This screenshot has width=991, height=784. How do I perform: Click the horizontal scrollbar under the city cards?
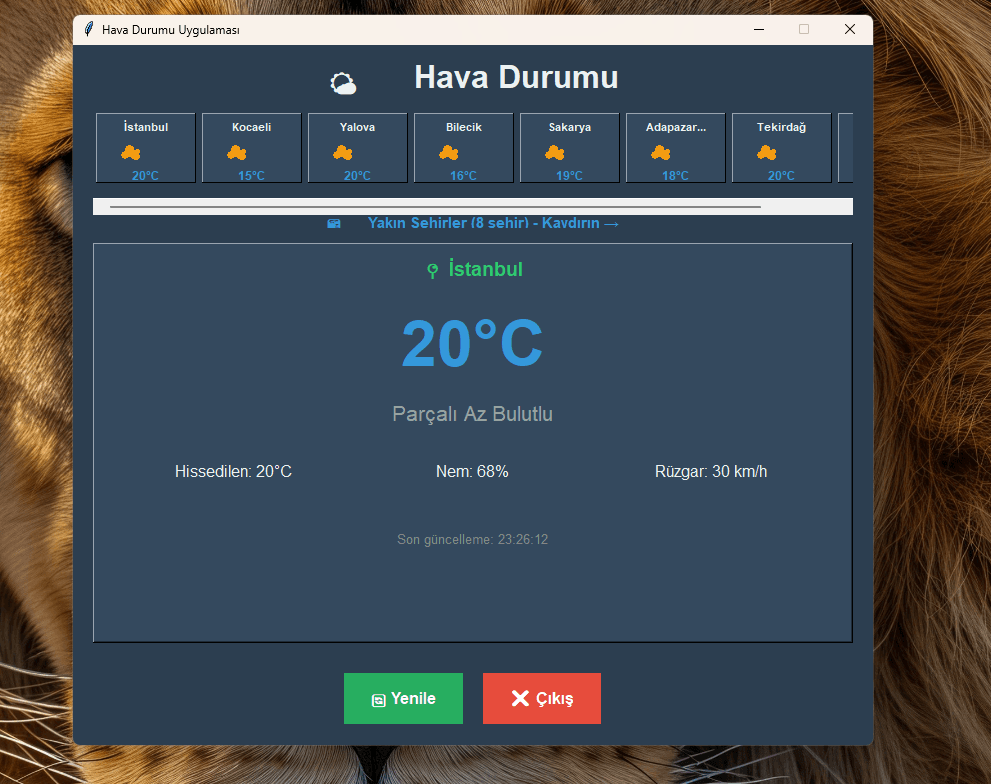pos(473,206)
